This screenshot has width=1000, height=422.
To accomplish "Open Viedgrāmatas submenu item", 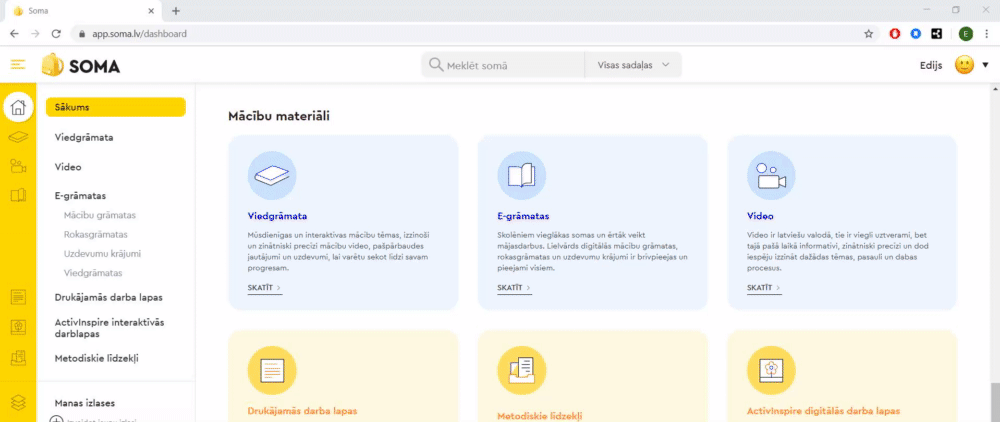I will point(93,273).
